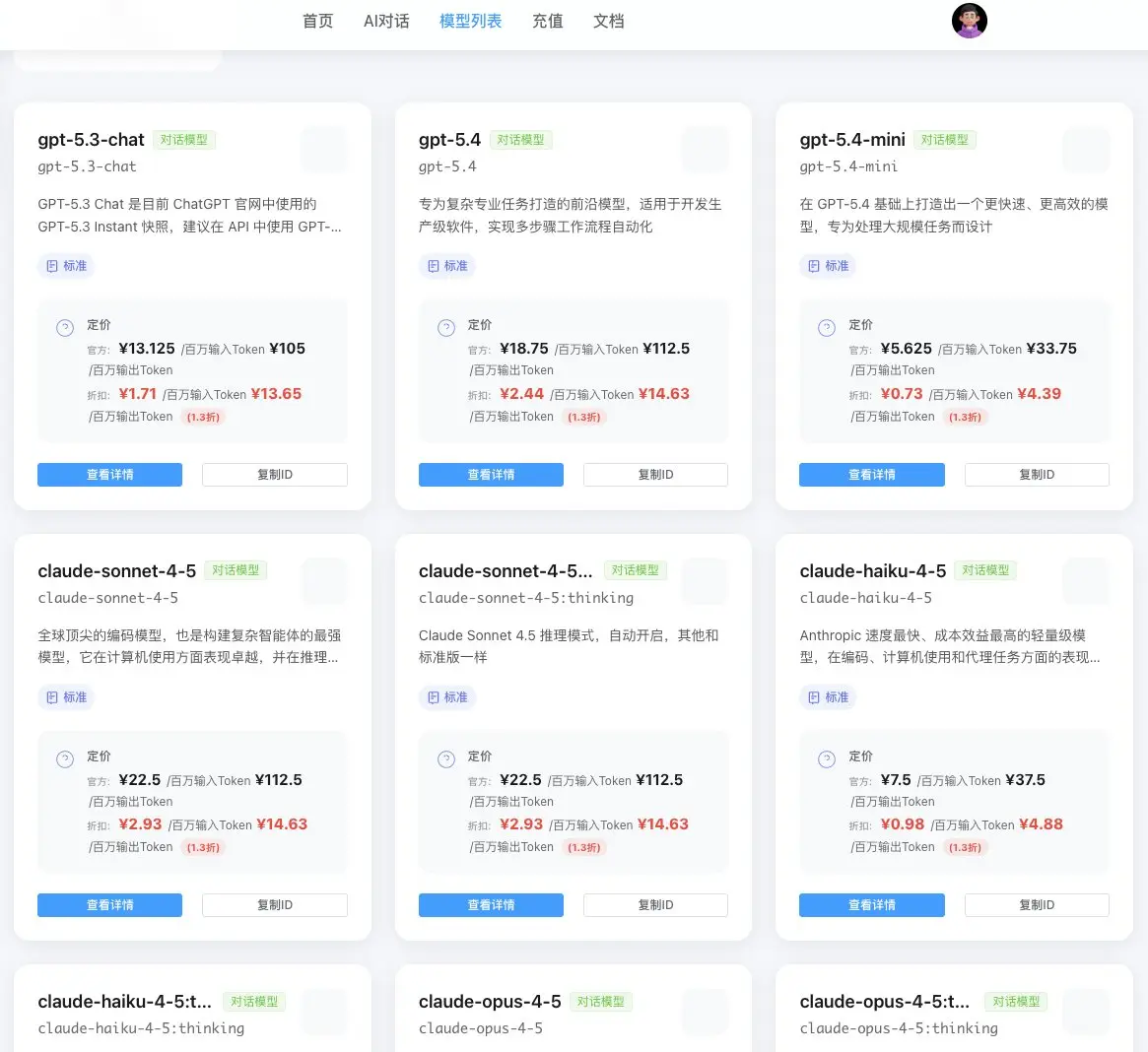
Task: Click discounted price ¥0.73 in gpt-5.4-mini
Action: click(x=902, y=394)
